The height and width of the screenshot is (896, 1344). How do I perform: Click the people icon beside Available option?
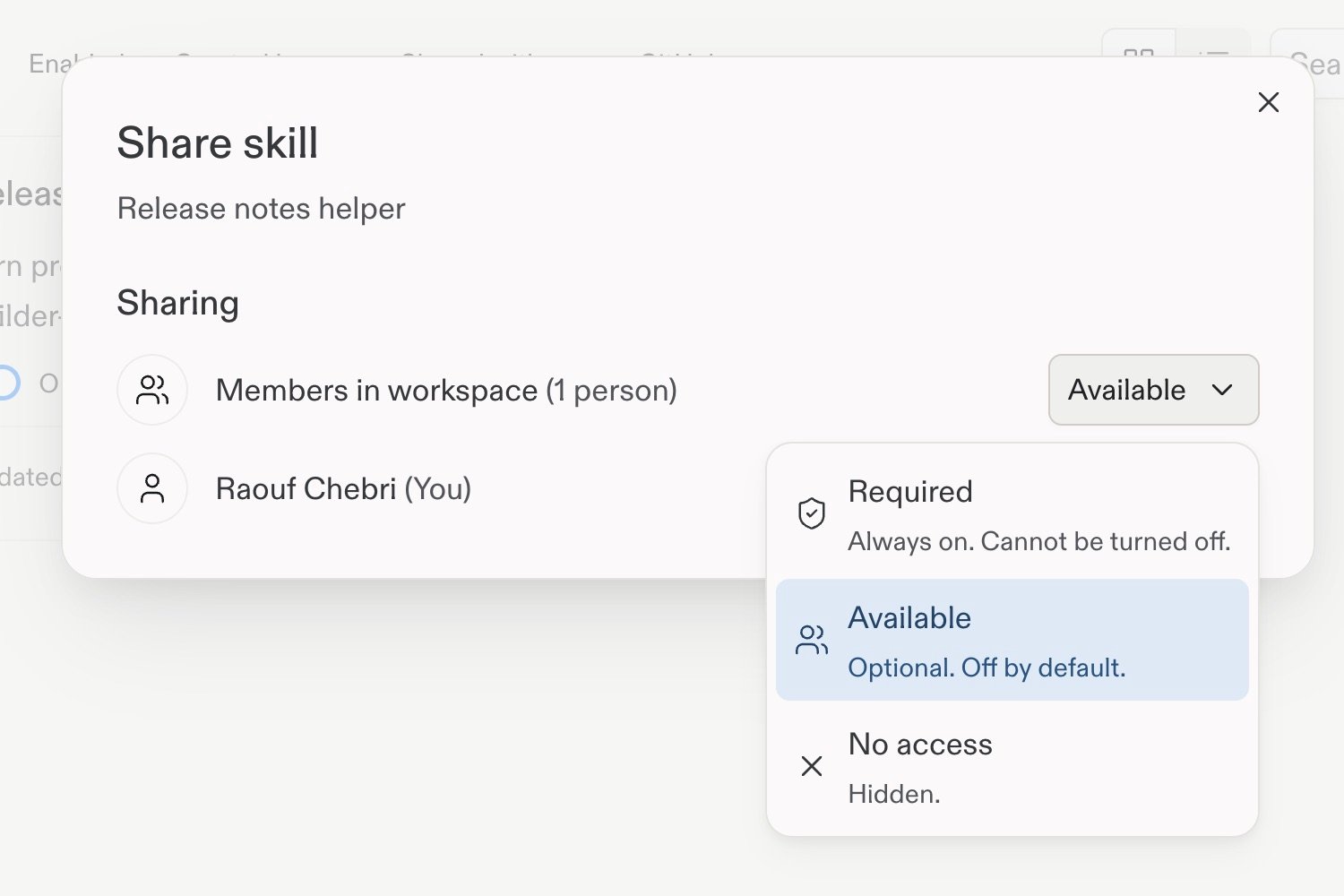pos(812,640)
